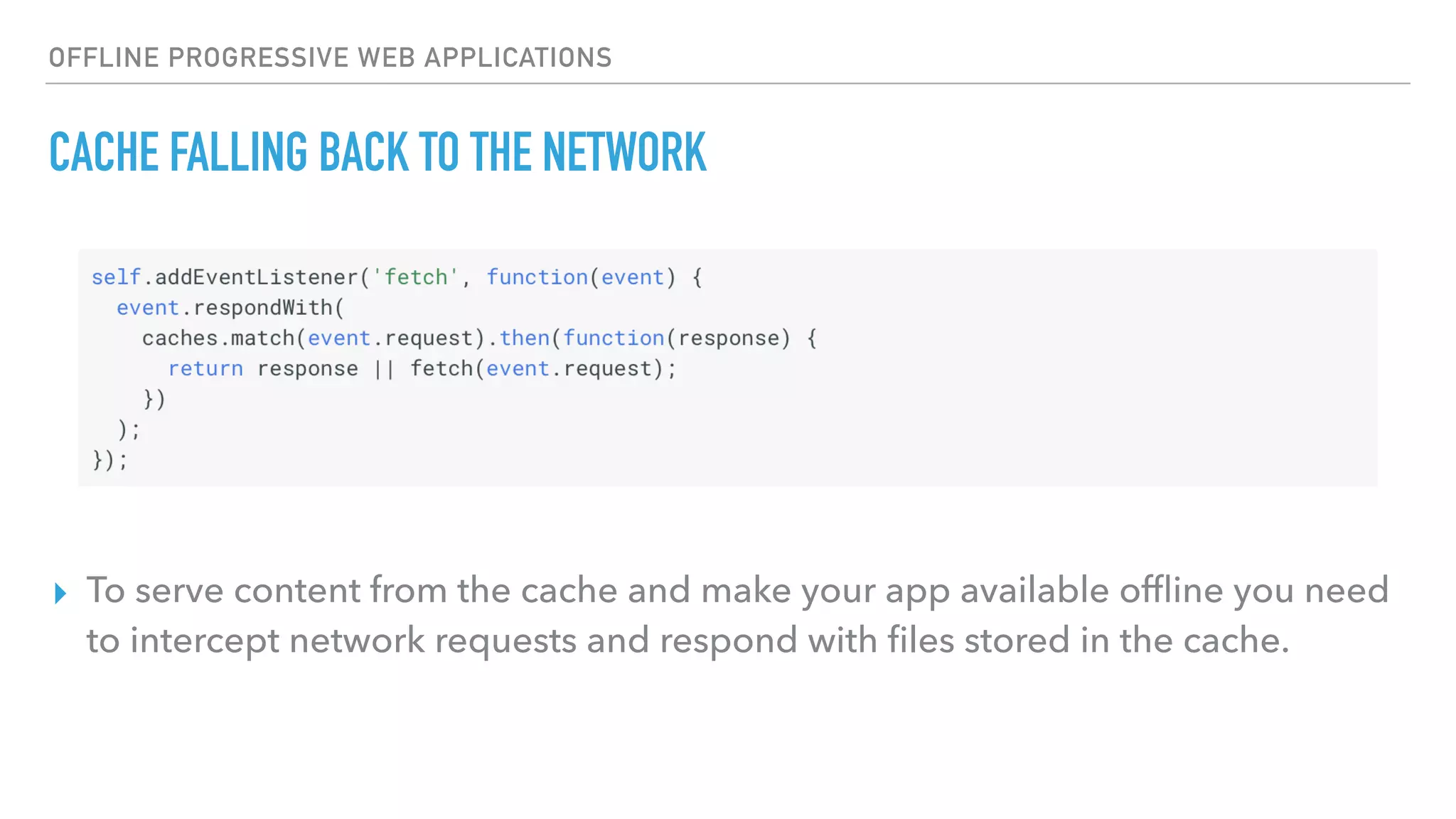The height and width of the screenshot is (819, 1456).
Task: Click the 'return' keyword in code
Action: click(x=205, y=369)
